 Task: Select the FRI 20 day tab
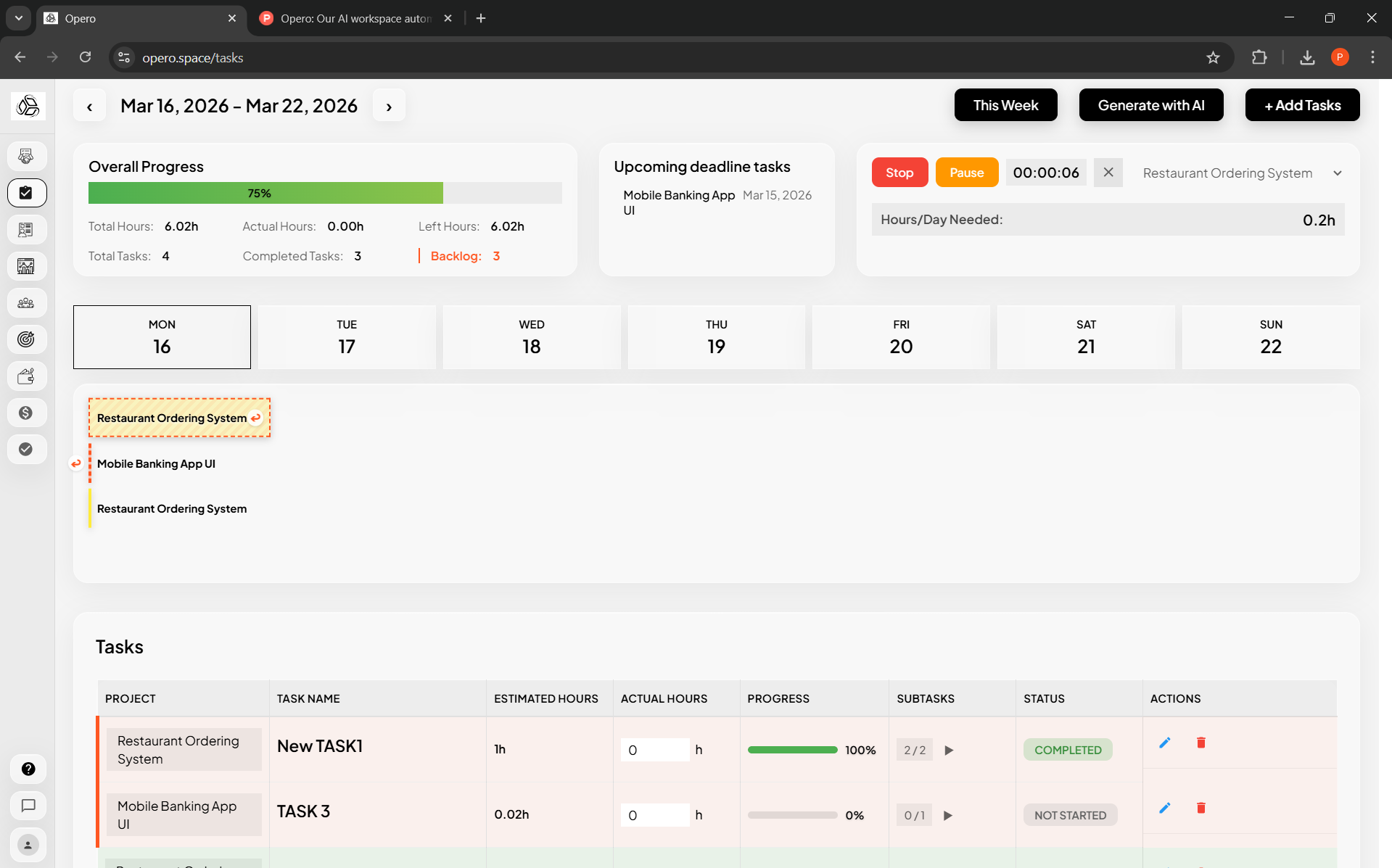pyautogui.click(x=901, y=337)
